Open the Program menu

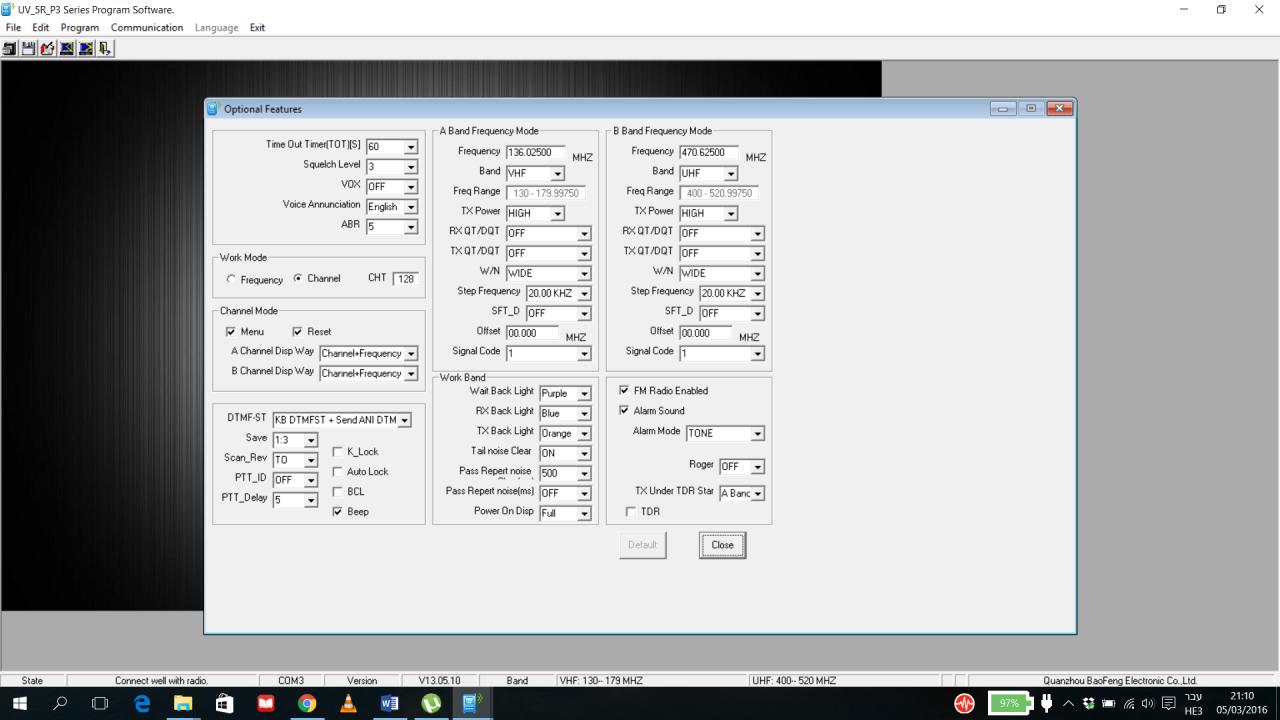click(79, 28)
